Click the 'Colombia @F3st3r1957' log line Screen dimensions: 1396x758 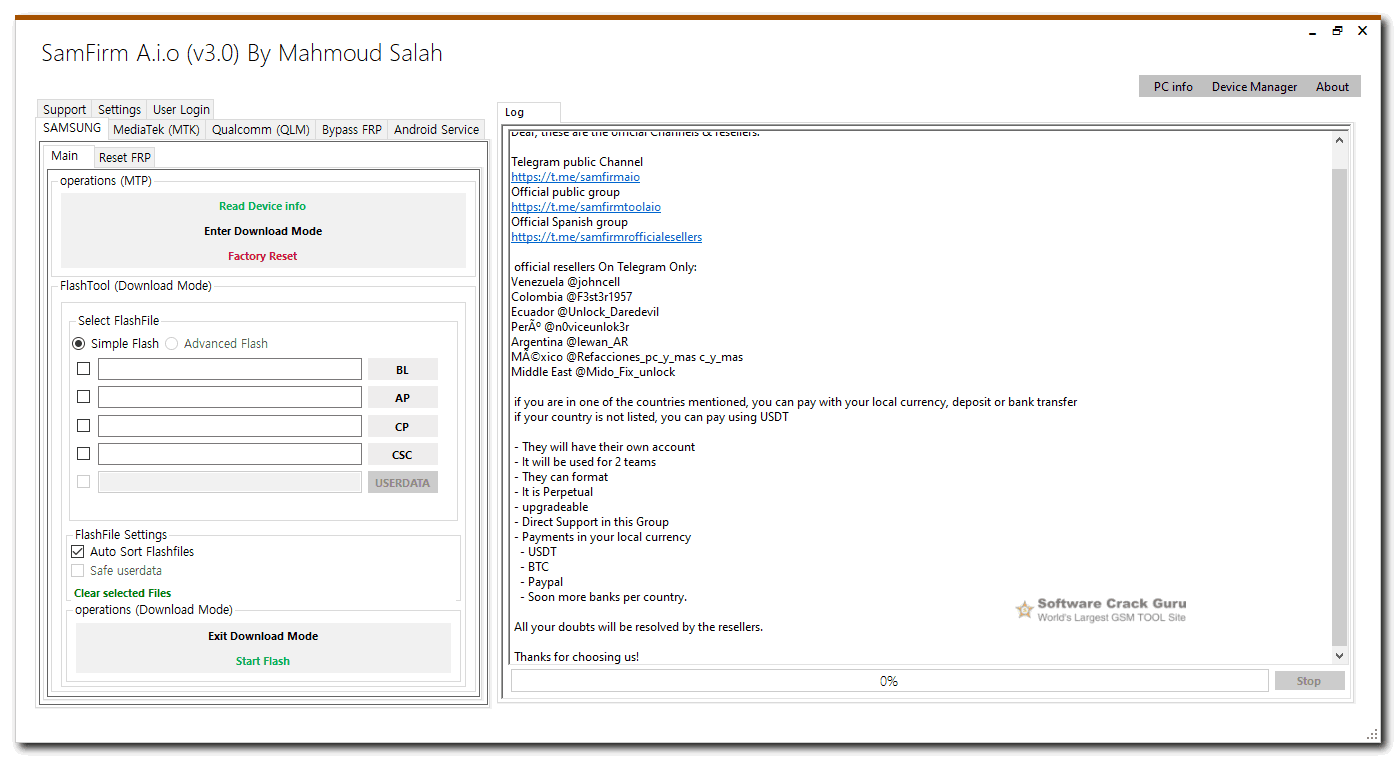coord(571,297)
